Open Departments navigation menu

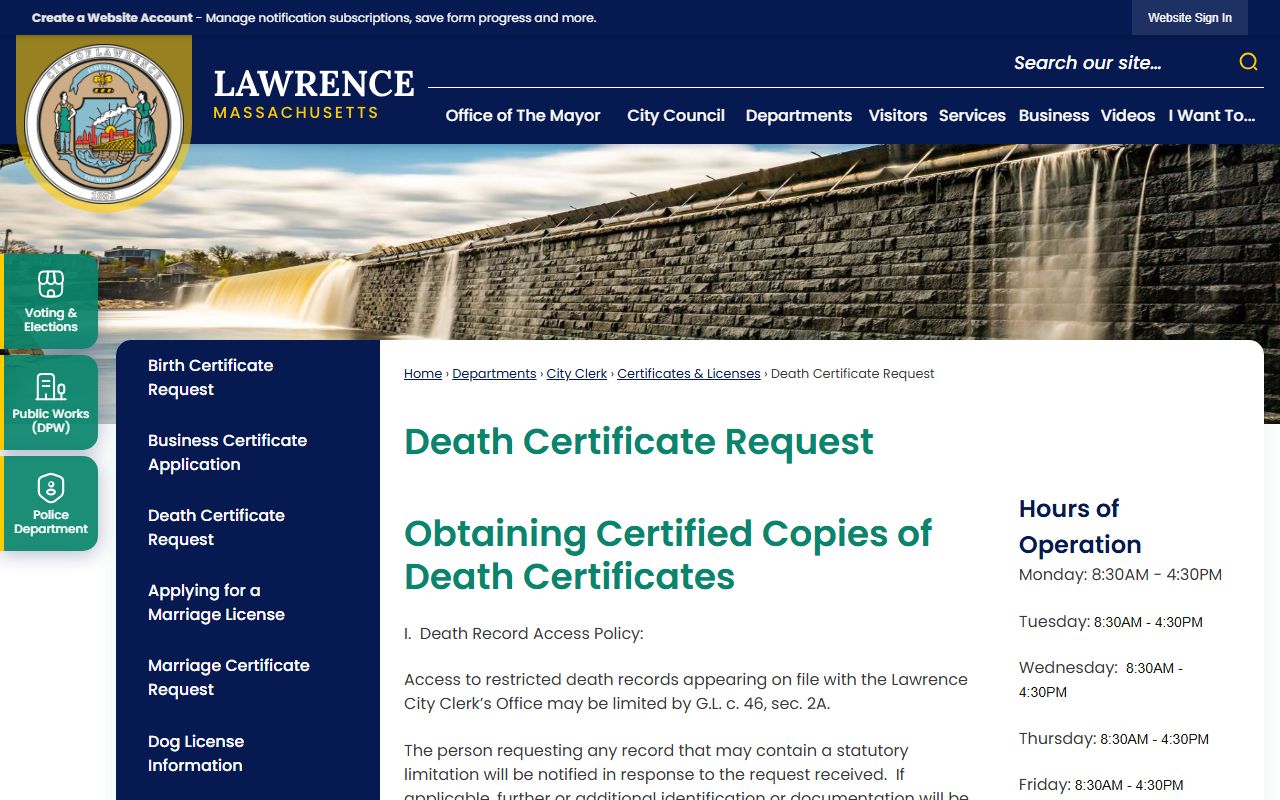tap(799, 115)
